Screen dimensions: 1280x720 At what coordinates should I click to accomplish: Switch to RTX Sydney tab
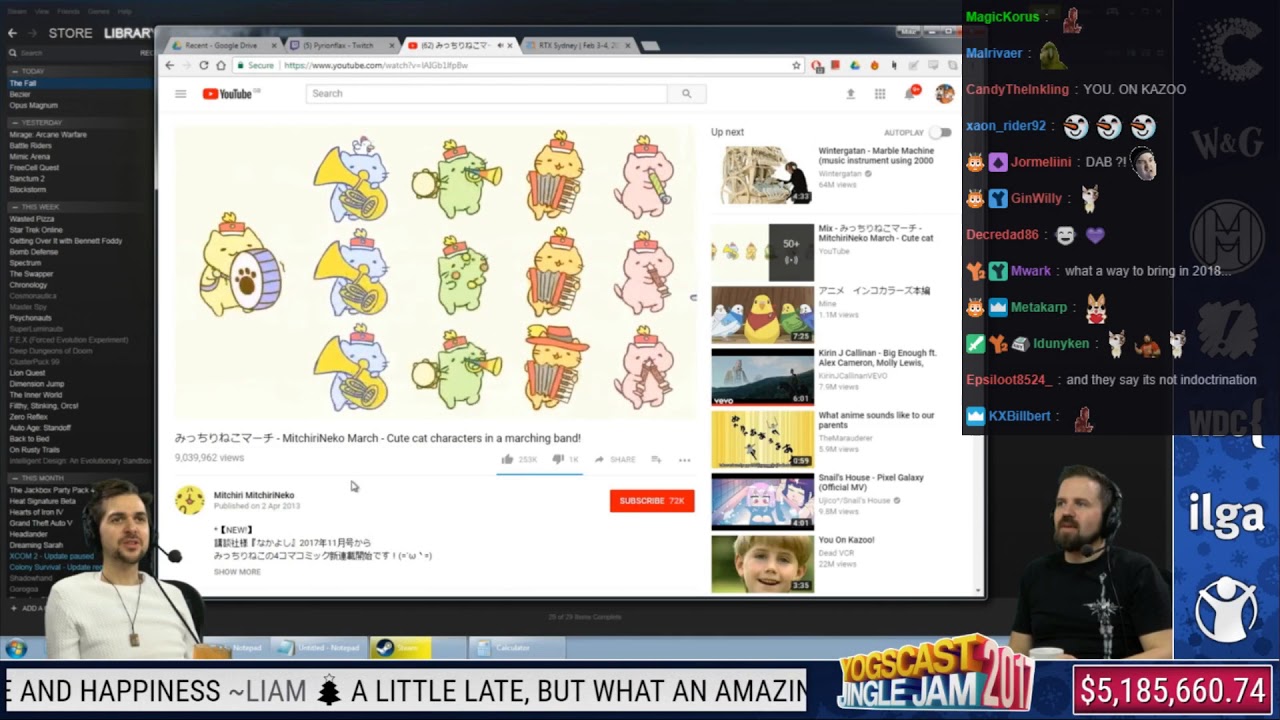click(x=578, y=45)
